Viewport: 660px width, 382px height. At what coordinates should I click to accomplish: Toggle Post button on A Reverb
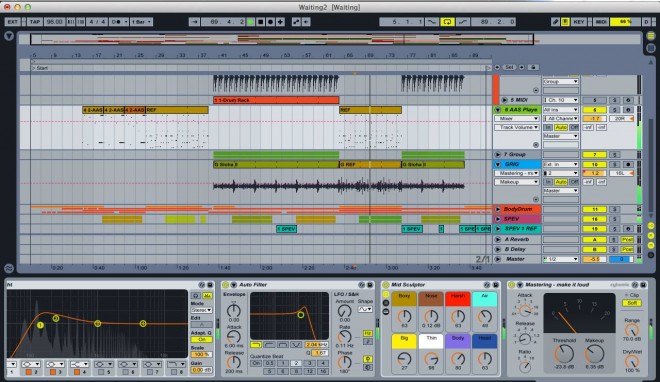pyautogui.click(x=627, y=239)
